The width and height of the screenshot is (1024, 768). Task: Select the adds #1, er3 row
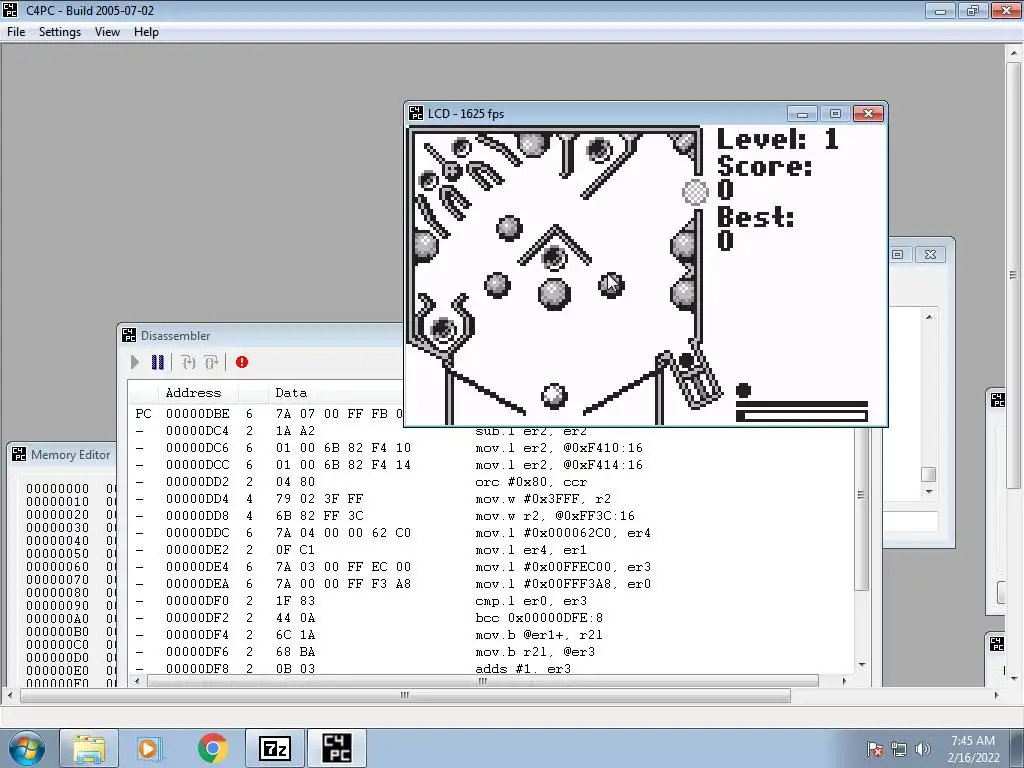[x=491, y=669]
